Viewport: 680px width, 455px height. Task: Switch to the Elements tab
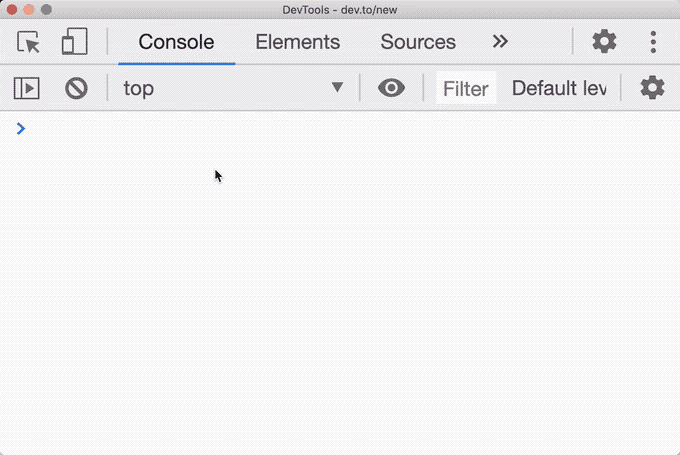point(298,42)
